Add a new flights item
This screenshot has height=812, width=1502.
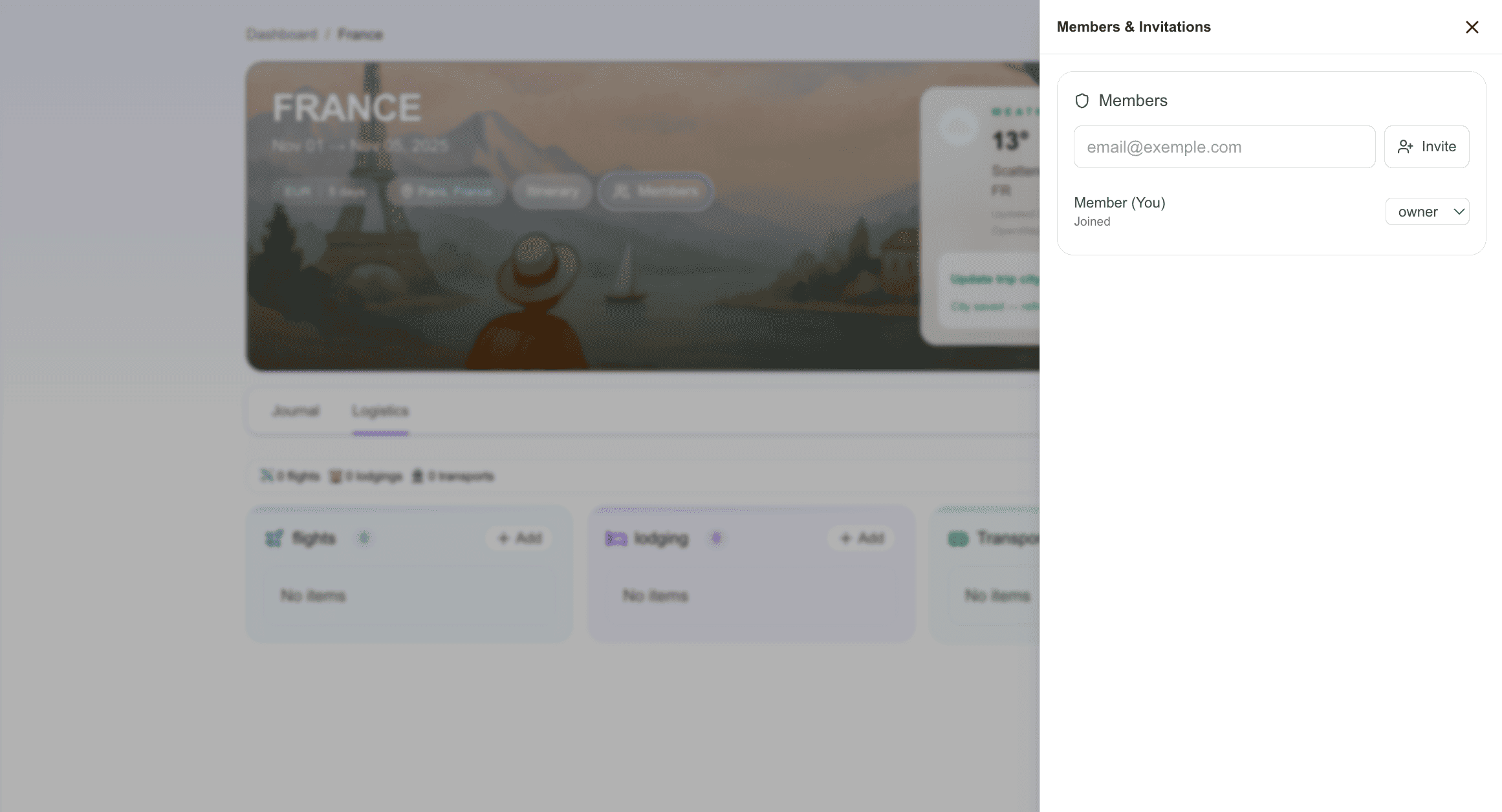[x=519, y=538]
